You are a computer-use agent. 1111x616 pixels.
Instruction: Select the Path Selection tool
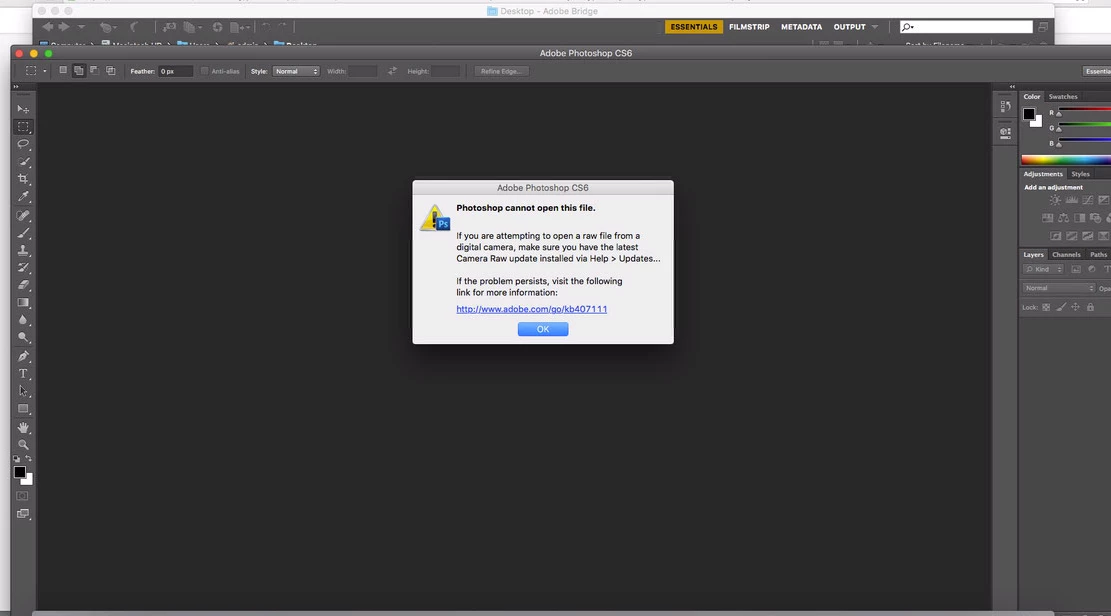coord(23,391)
